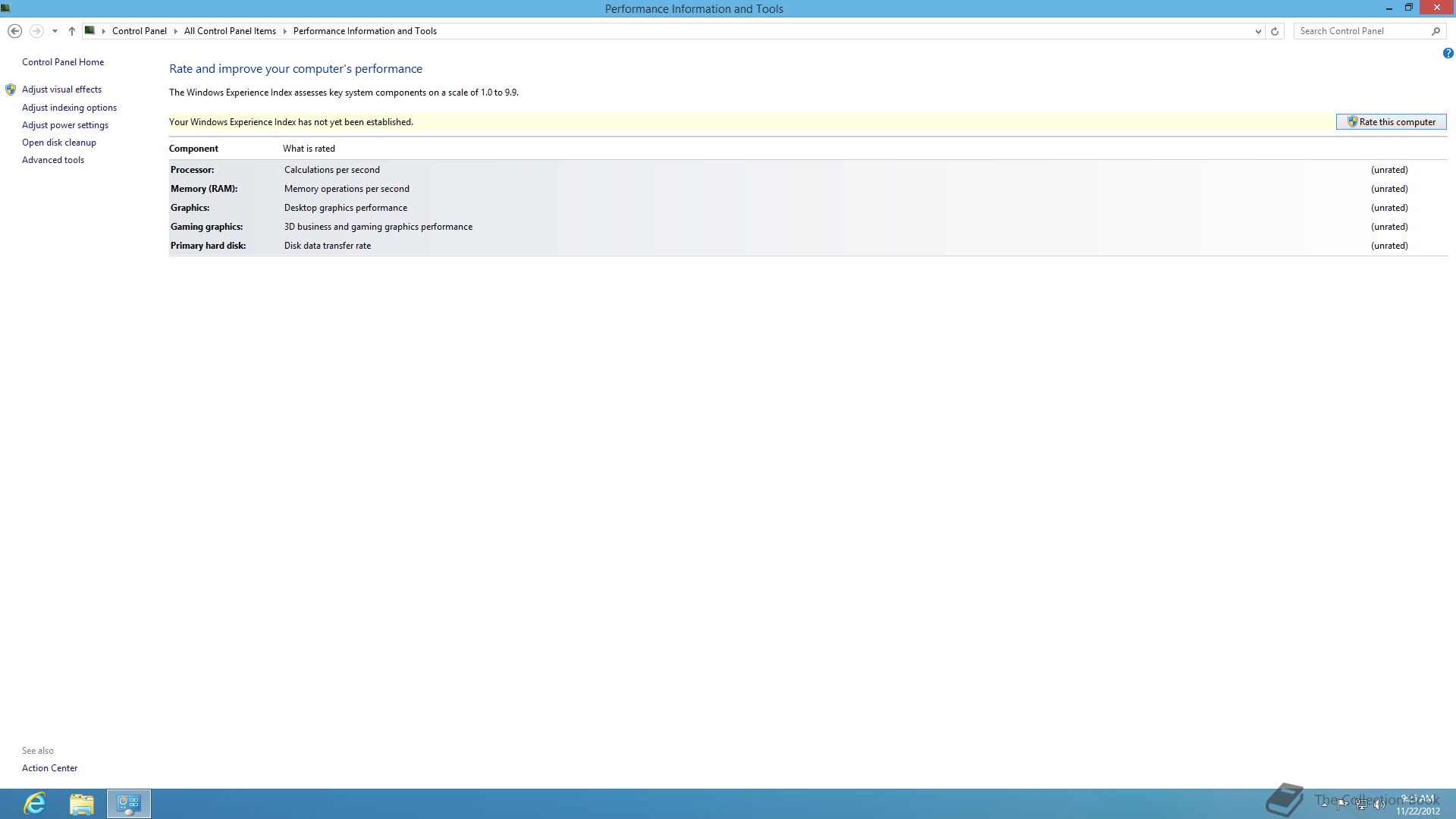Click Performance Information and Tools breadcrumb

[x=365, y=31]
